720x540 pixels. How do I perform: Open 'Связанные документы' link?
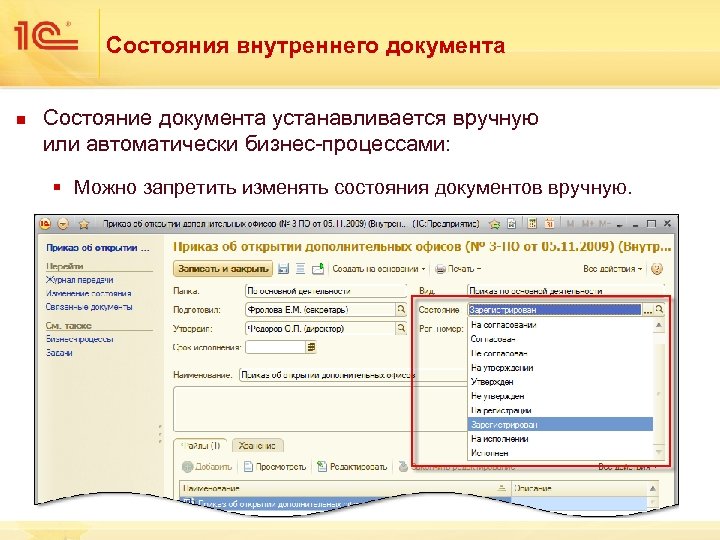point(89,307)
